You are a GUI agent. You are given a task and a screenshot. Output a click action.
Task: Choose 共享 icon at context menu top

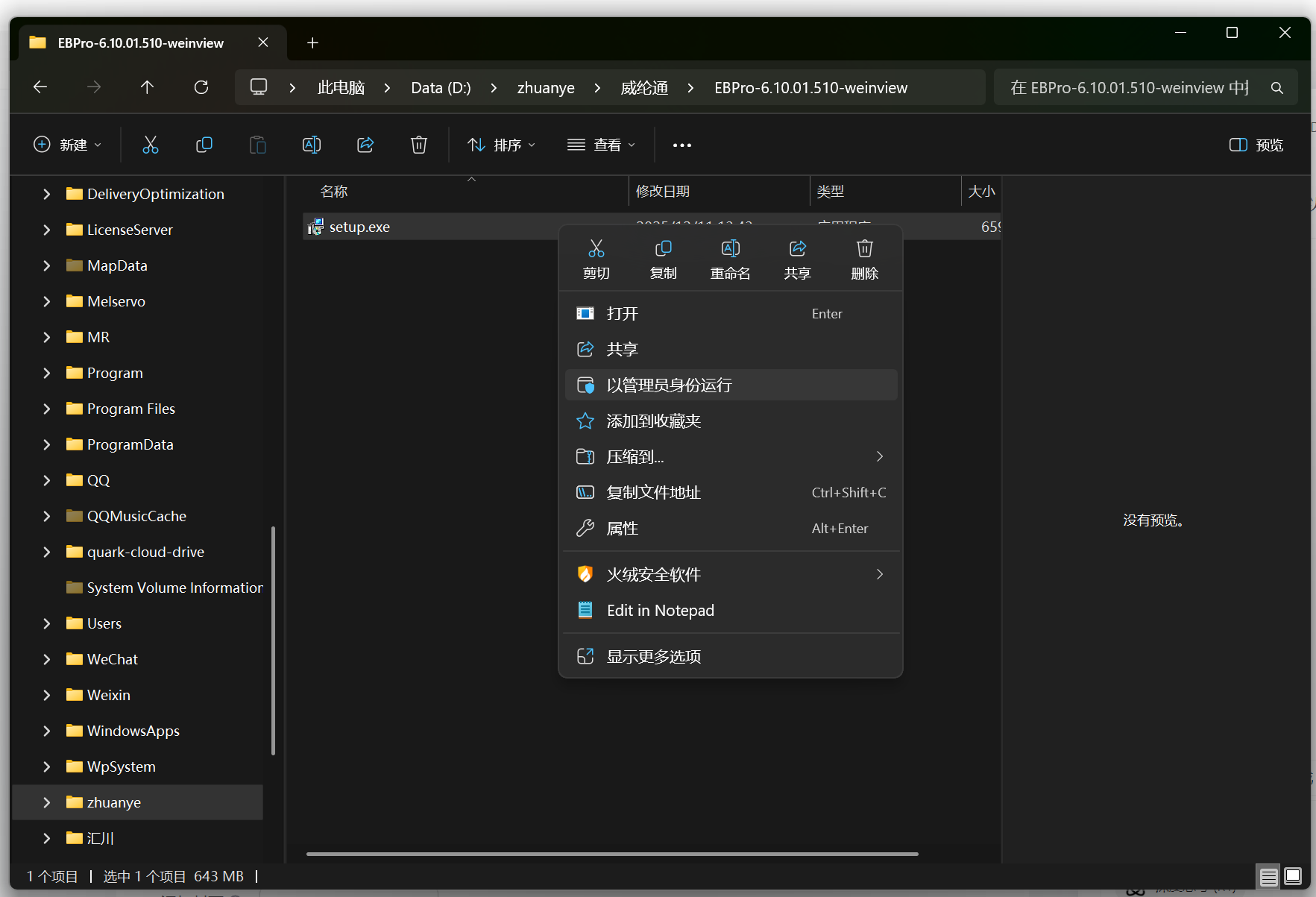click(x=797, y=259)
